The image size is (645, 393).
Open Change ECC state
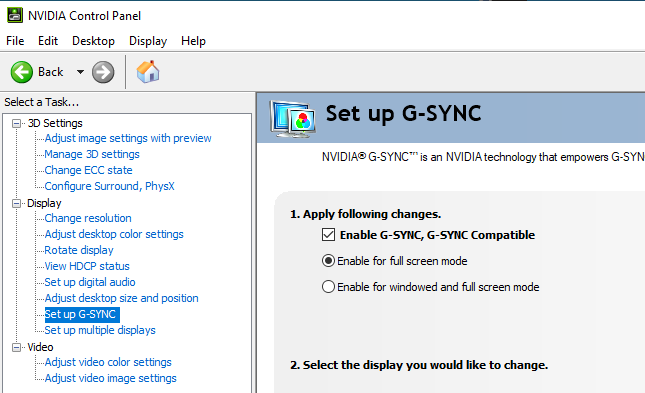(88, 170)
